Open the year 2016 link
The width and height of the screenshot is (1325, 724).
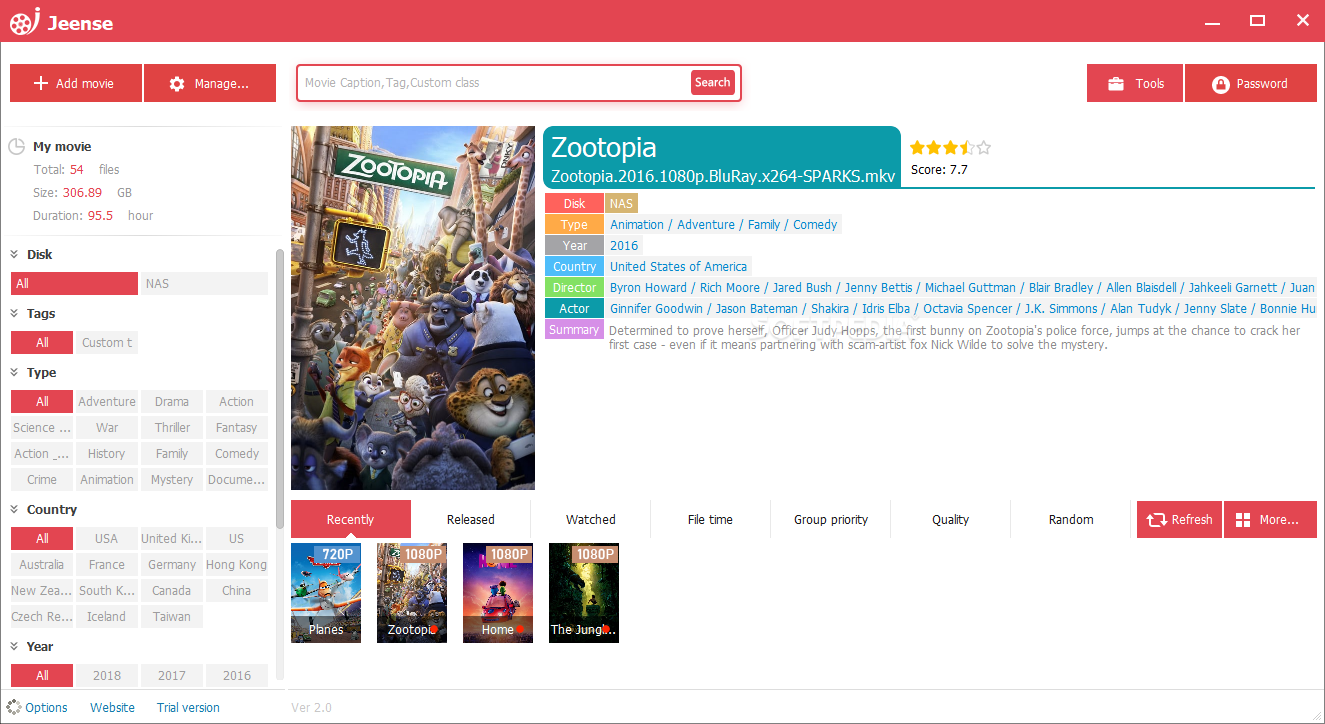pyautogui.click(x=624, y=246)
